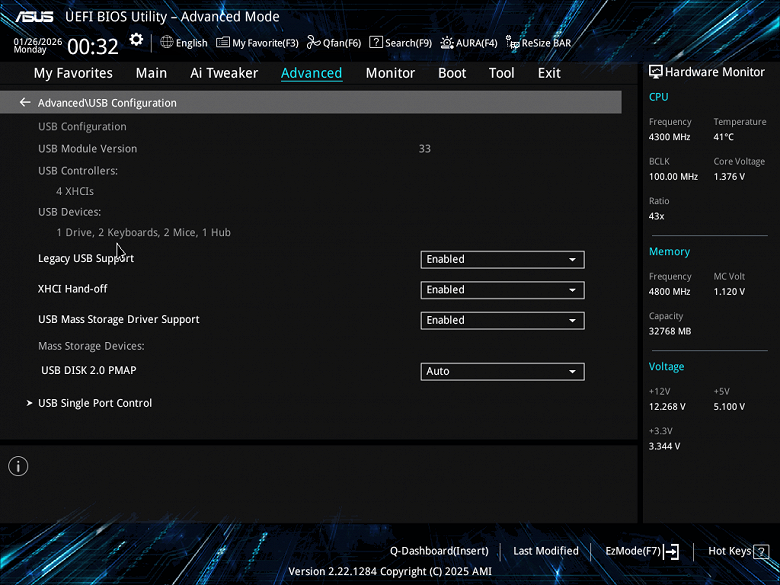Click Hot Keys question mark icon

[761, 551]
